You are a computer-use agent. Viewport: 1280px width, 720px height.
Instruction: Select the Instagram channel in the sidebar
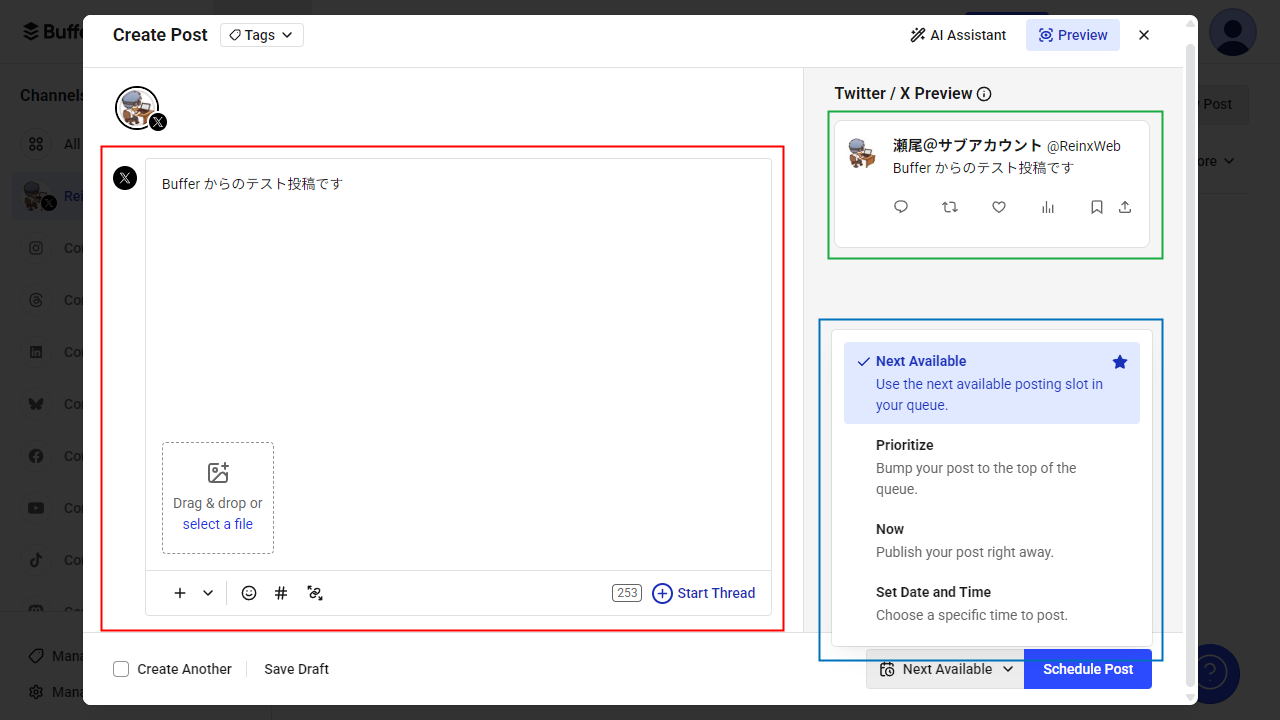point(36,248)
